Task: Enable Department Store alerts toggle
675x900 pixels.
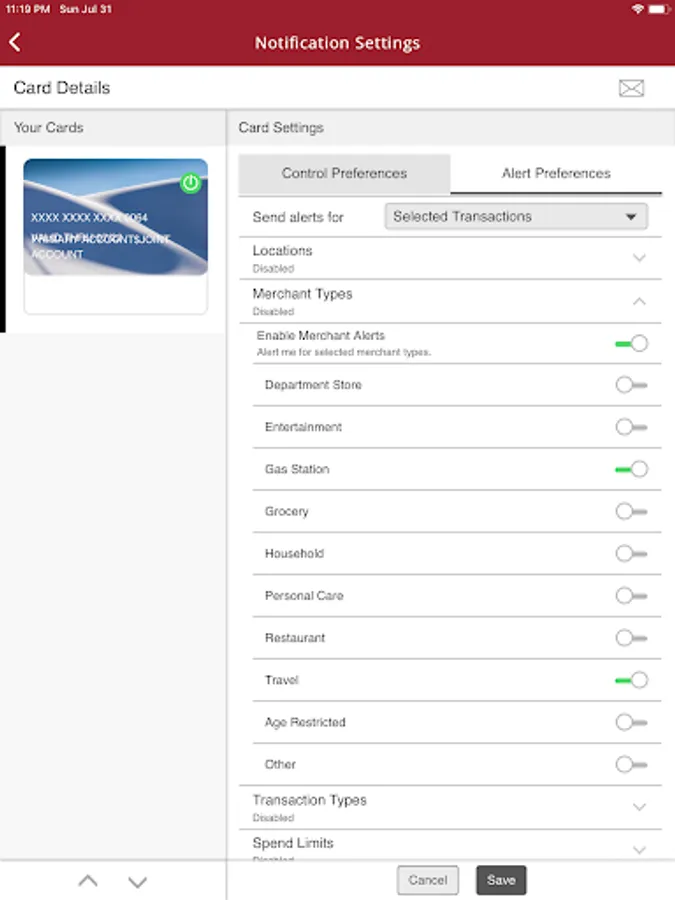Action: [631, 385]
